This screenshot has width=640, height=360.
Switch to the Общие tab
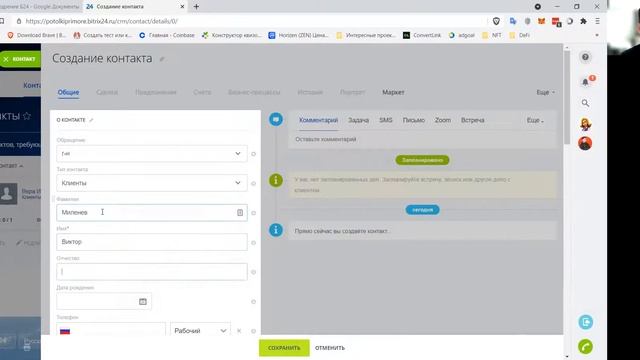coord(68,93)
